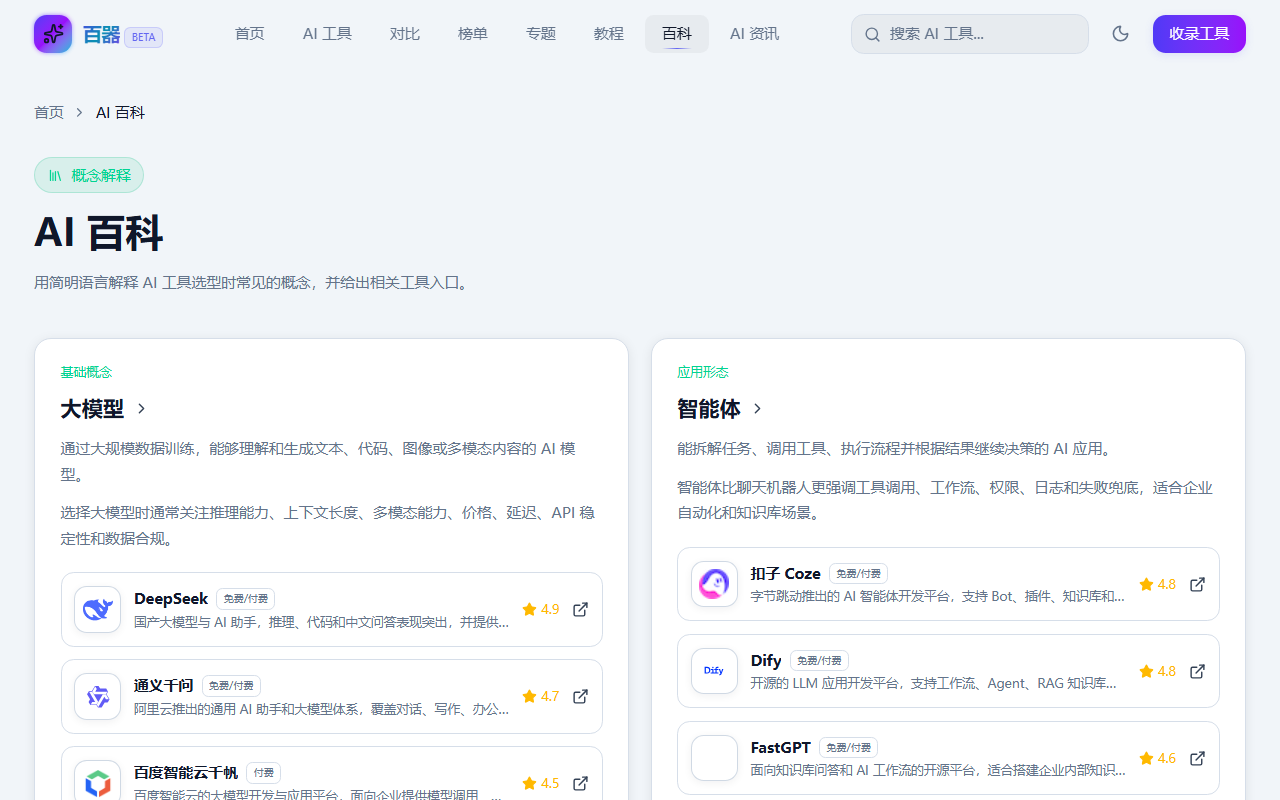
Task: Click the Dify logo
Action: click(x=714, y=671)
